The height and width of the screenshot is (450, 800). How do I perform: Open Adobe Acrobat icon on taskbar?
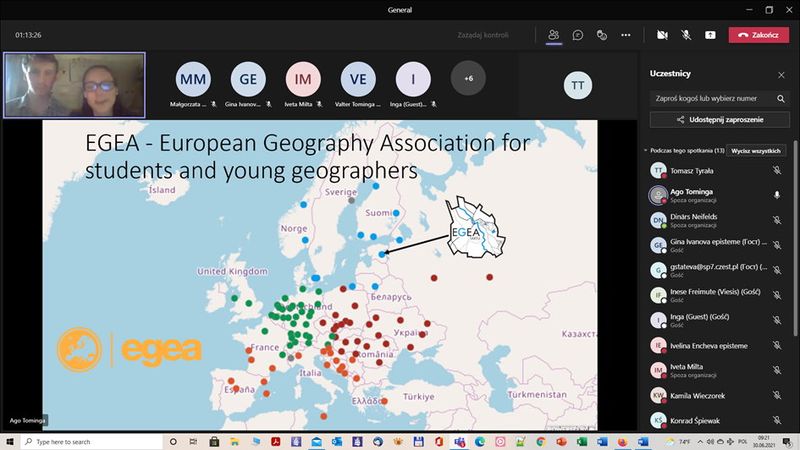click(x=276, y=441)
